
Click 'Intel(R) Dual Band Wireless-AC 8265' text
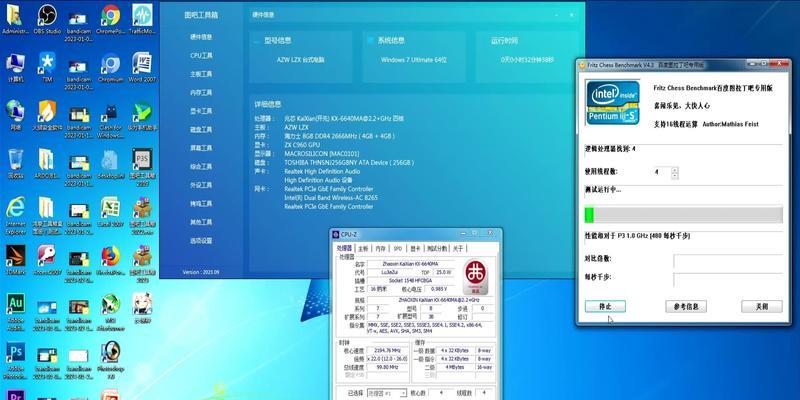point(331,197)
